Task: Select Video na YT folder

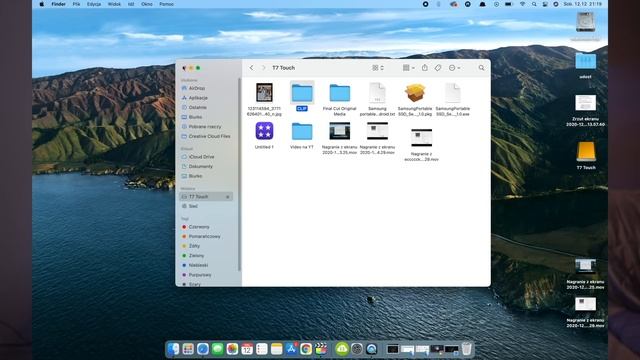Action: pyautogui.click(x=302, y=131)
